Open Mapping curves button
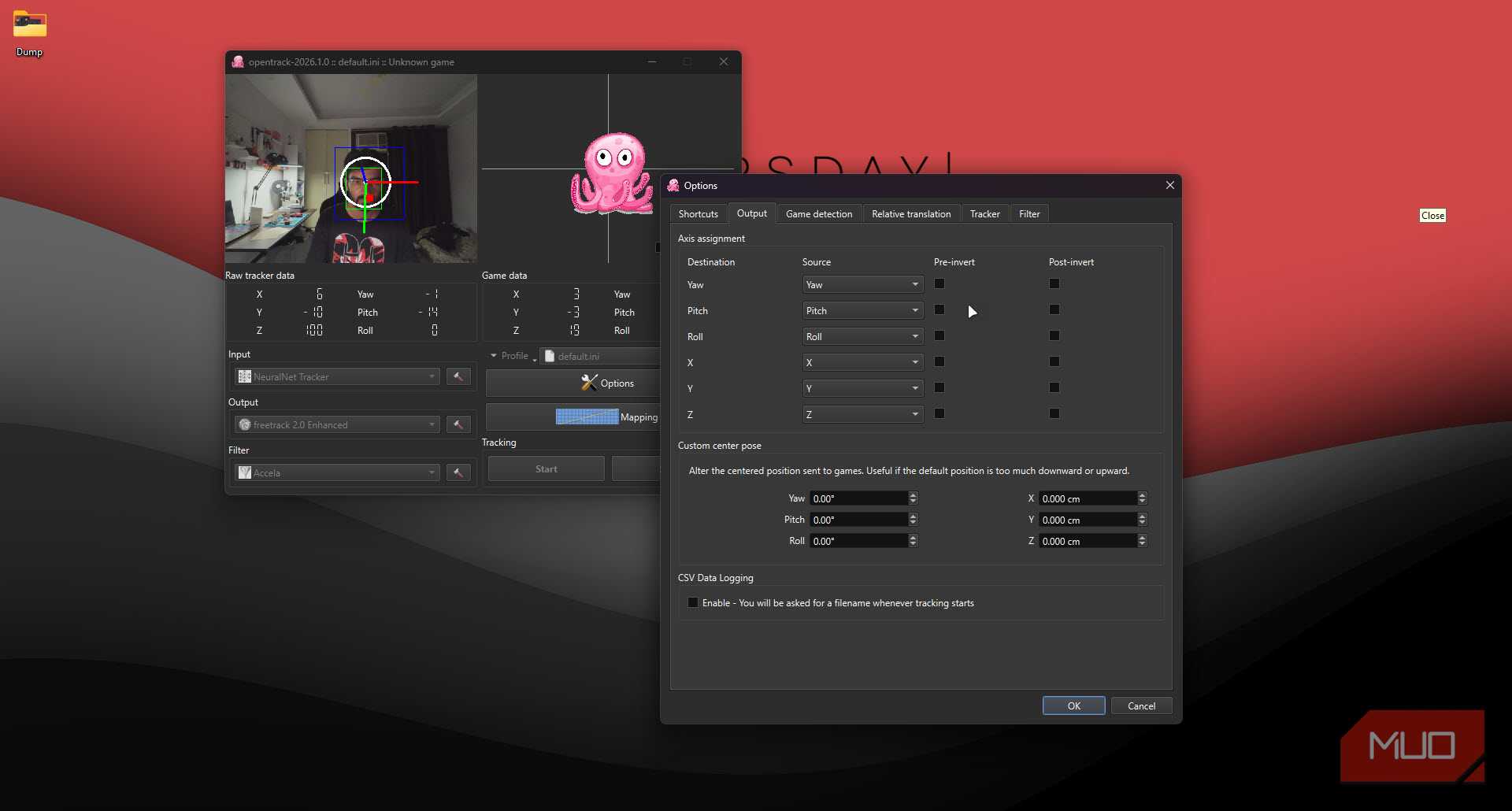Screen dimensions: 1512x811 pos(573,417)
